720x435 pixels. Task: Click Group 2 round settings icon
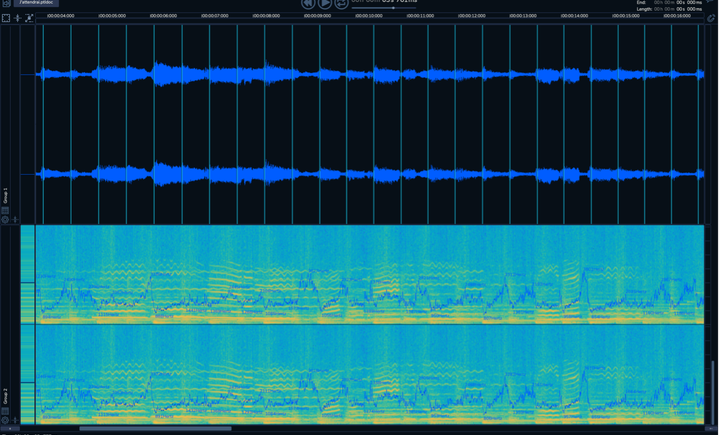tap(5, 420)
